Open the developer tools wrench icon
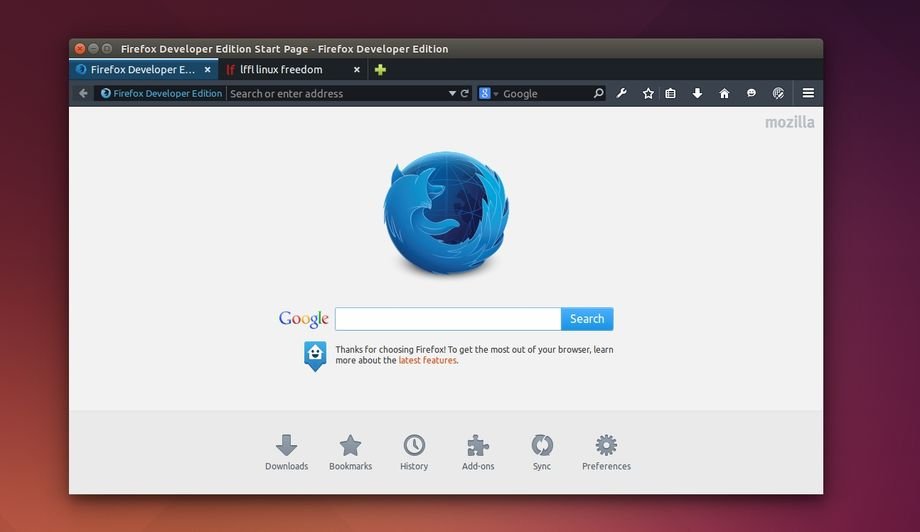This screenshot has width=920, height=532. click(621, 93)
